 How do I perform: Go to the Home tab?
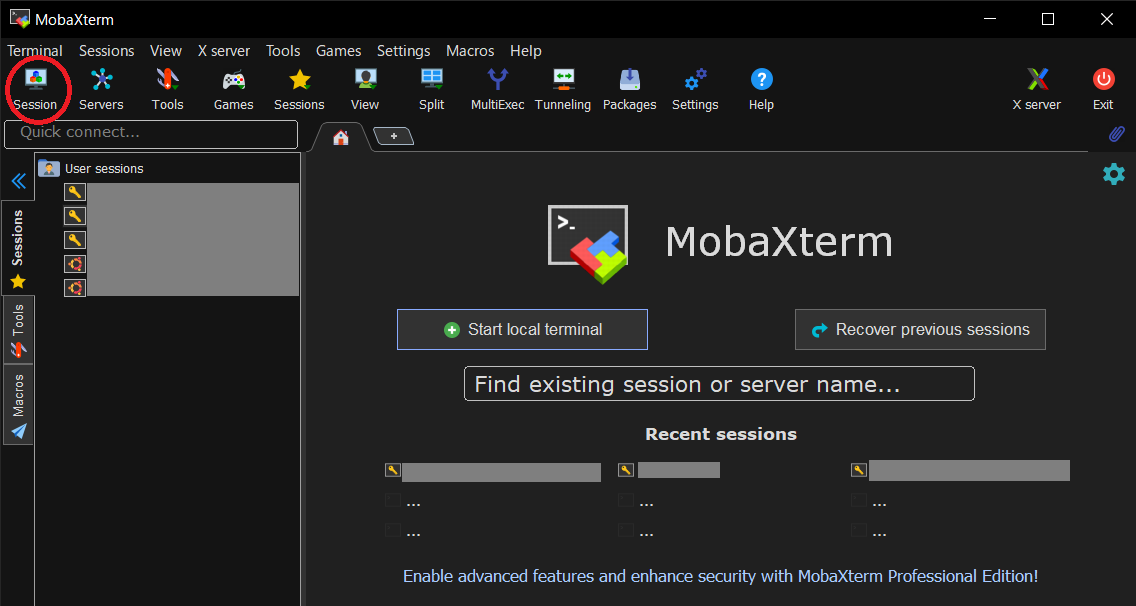pyautogui.click(x=341, y=138)
